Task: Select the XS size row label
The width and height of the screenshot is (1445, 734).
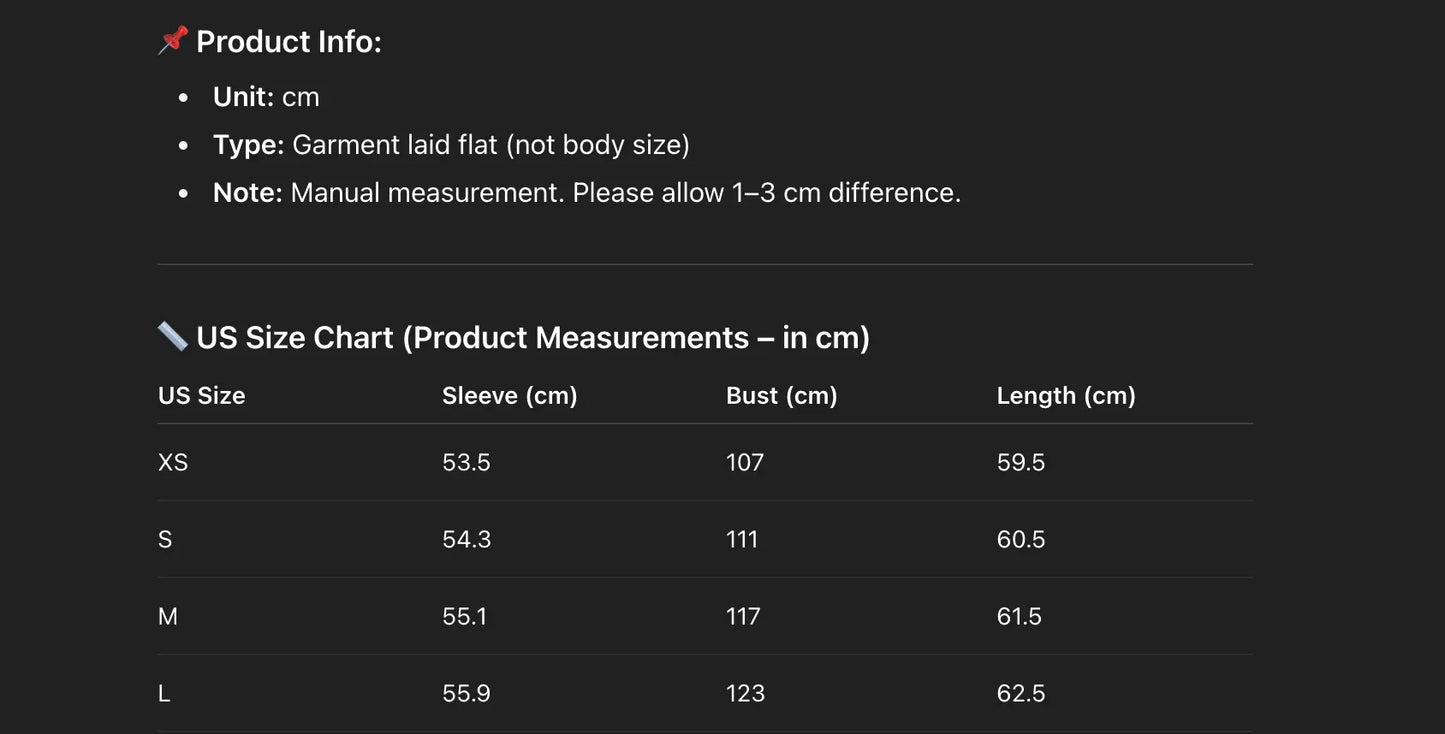Action: pos(173,463)
